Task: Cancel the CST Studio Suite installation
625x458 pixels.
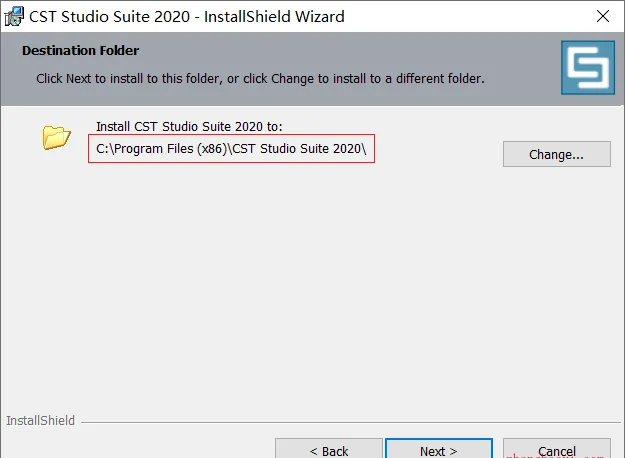Action: pos(556,449)
